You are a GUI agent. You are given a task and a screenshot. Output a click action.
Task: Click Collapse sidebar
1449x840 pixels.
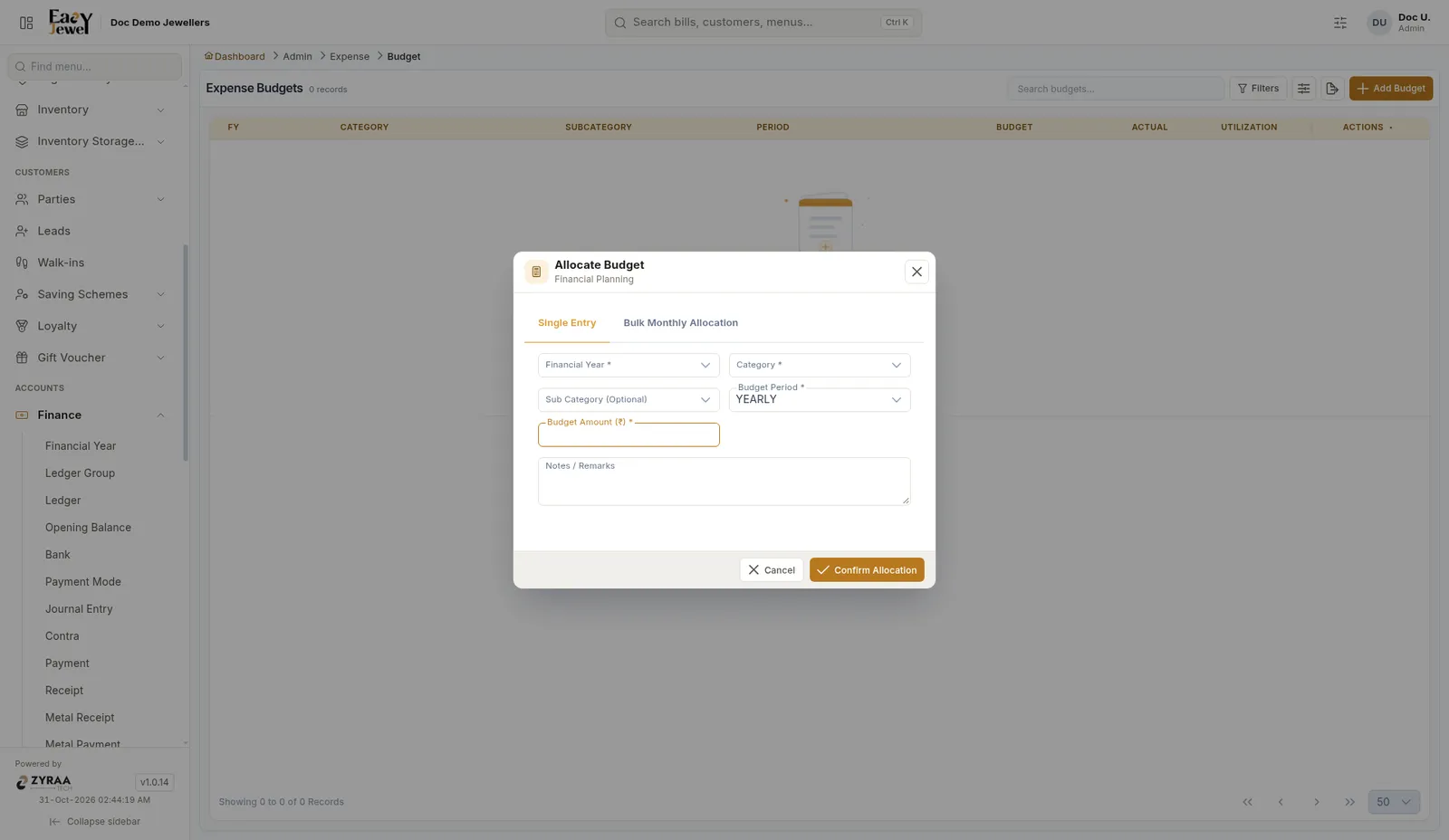click(94, 822)
